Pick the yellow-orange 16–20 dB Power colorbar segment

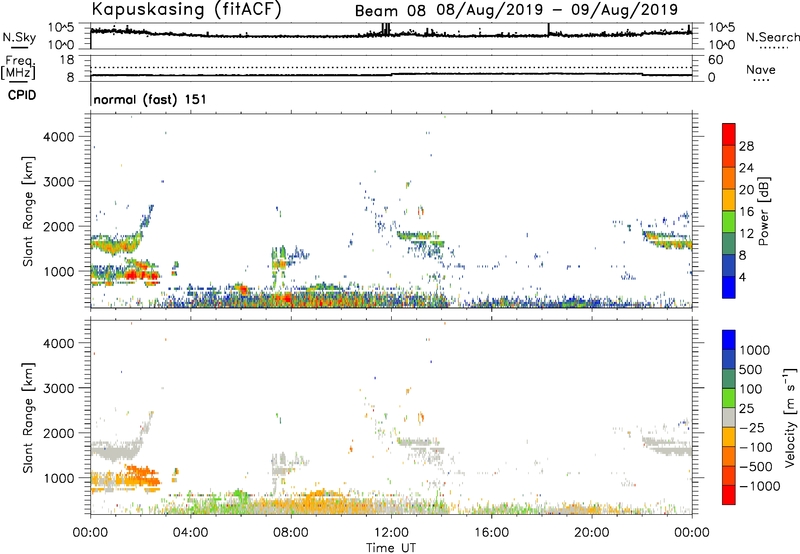(729, 200)
